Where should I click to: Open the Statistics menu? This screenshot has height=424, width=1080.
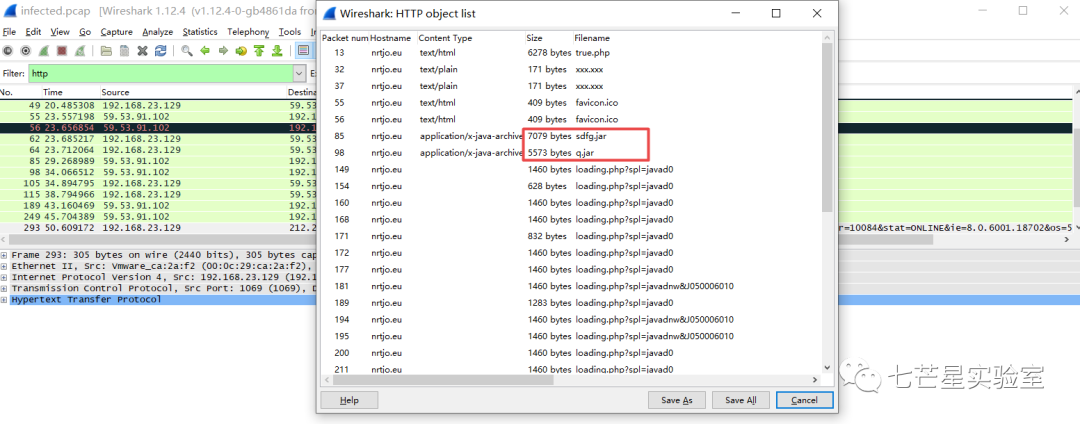(x=200, y=32)
